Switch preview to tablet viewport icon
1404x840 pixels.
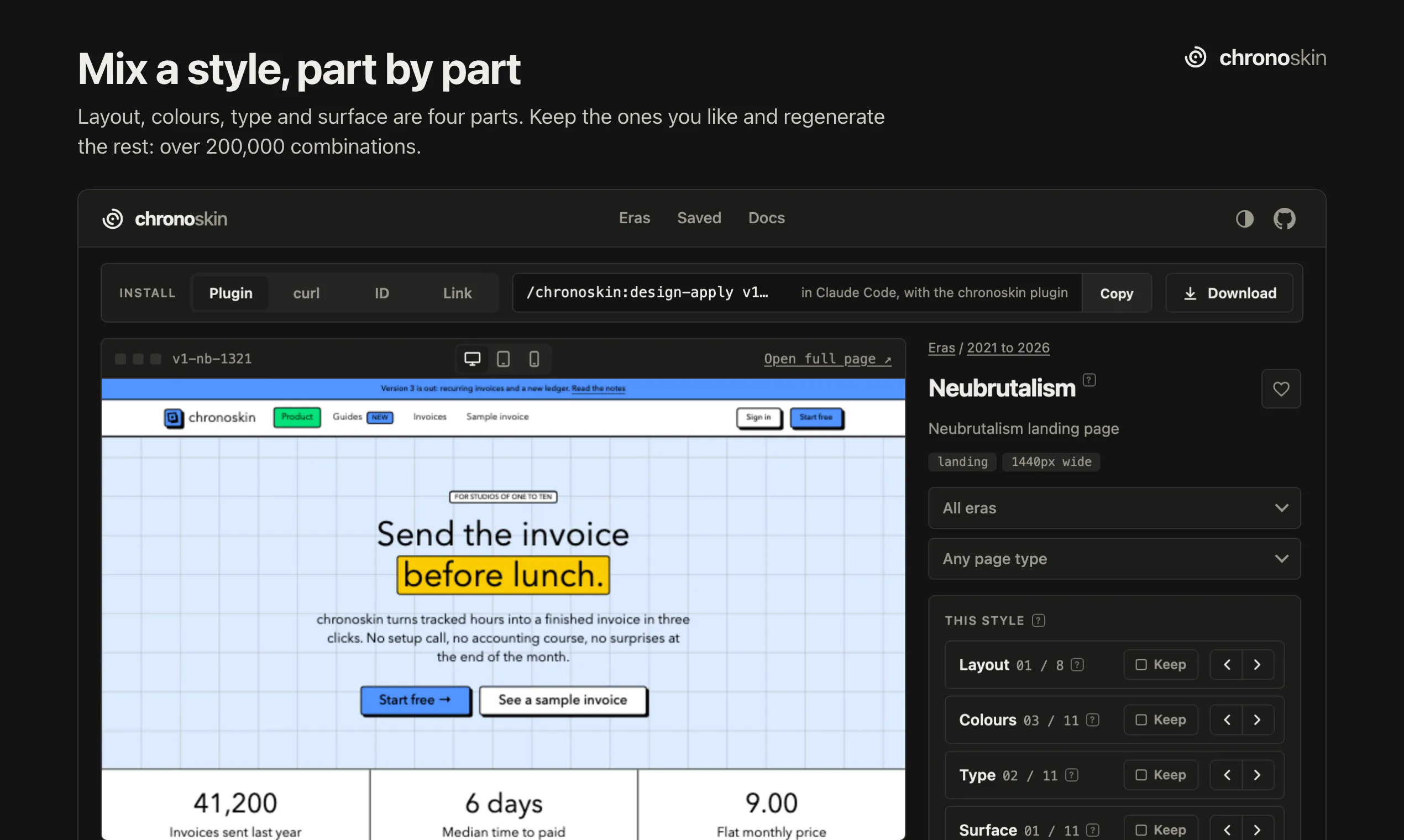click(x=504, y=359)
